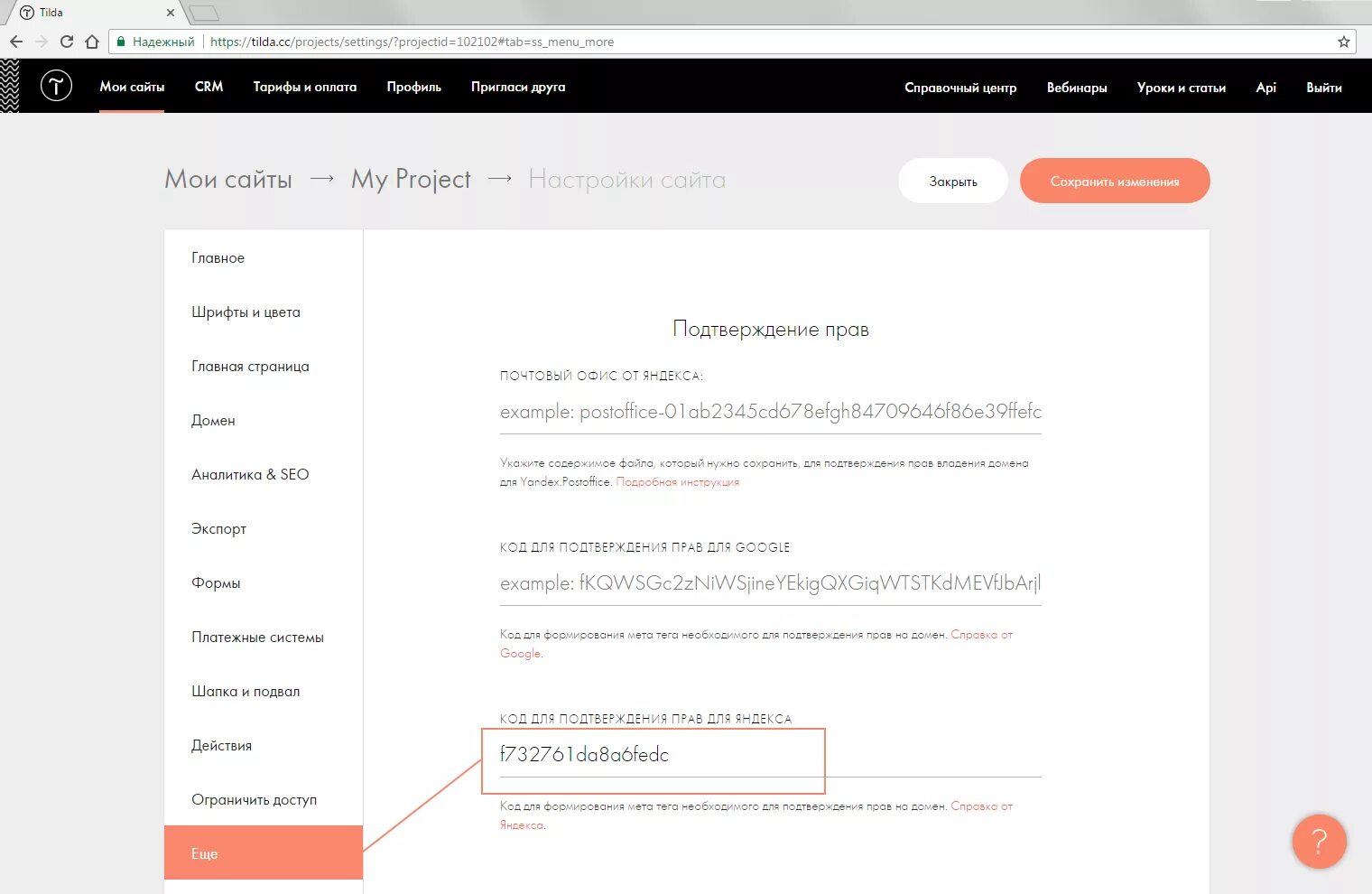Viewport: 1372px width, 894px height.
Task: Select Главное settings tab
Action: tap(264, 257)
